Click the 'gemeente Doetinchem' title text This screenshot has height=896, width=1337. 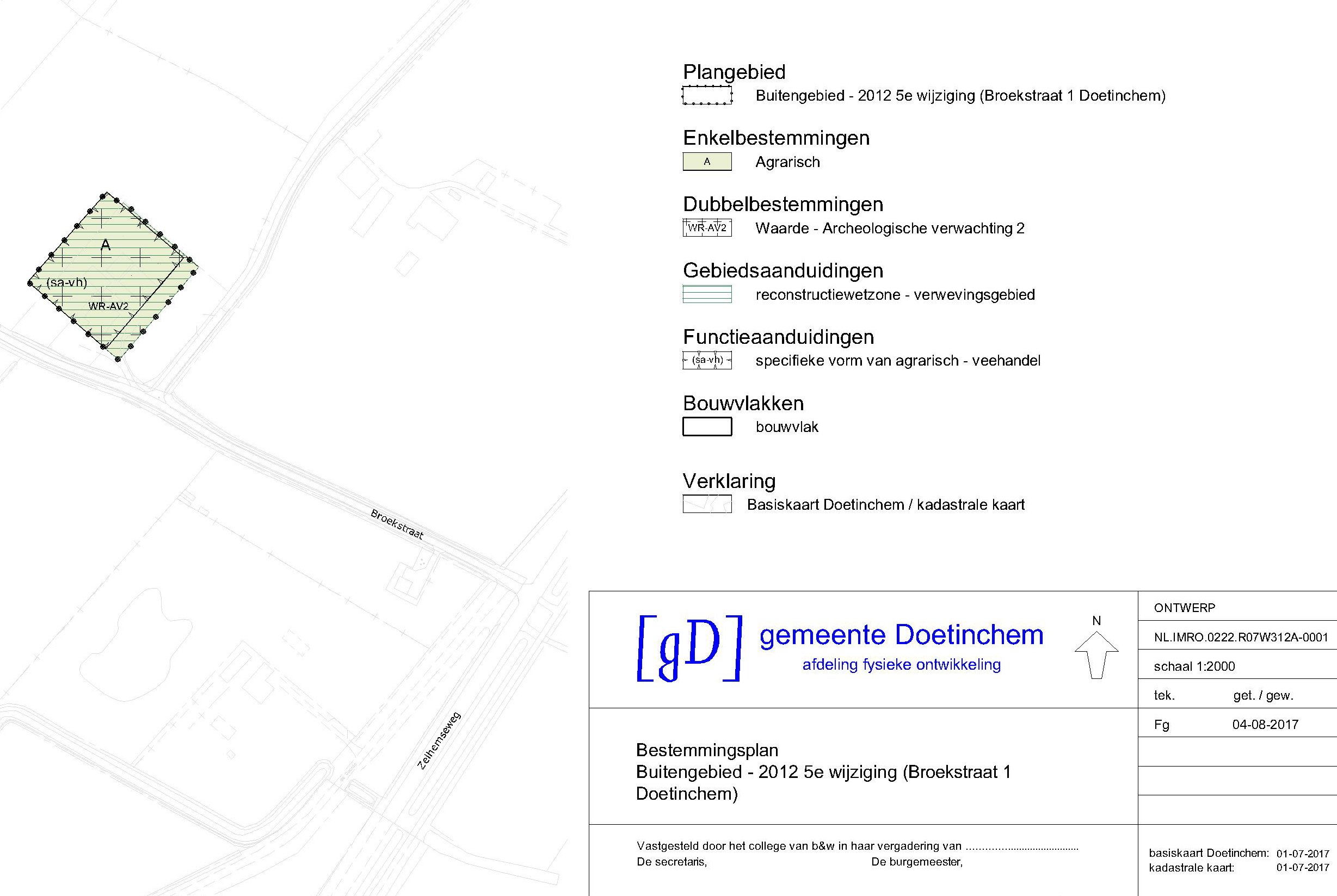(x=902, y=635)
